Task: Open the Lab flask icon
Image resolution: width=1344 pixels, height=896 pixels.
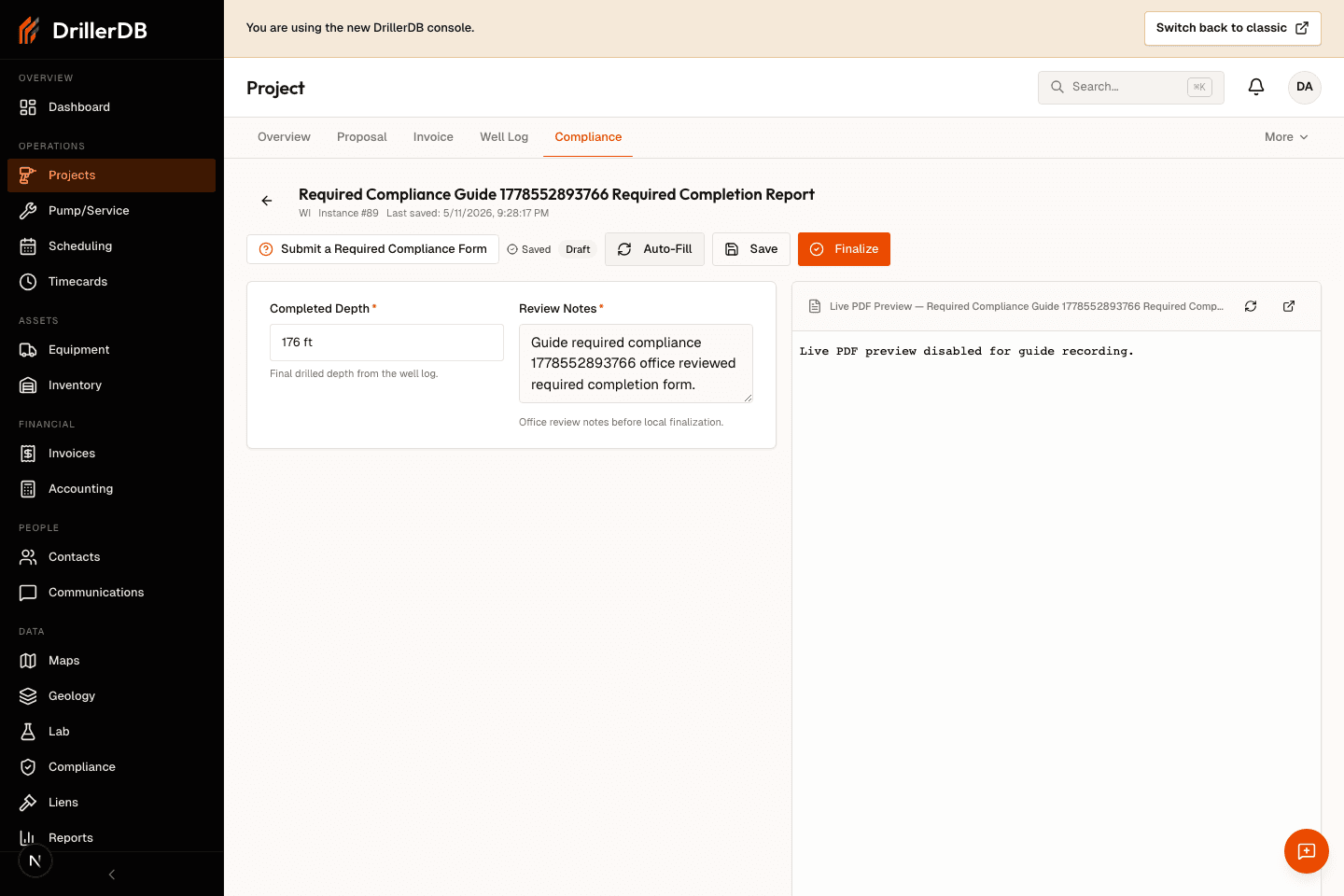Action: [x=28, y=732]
